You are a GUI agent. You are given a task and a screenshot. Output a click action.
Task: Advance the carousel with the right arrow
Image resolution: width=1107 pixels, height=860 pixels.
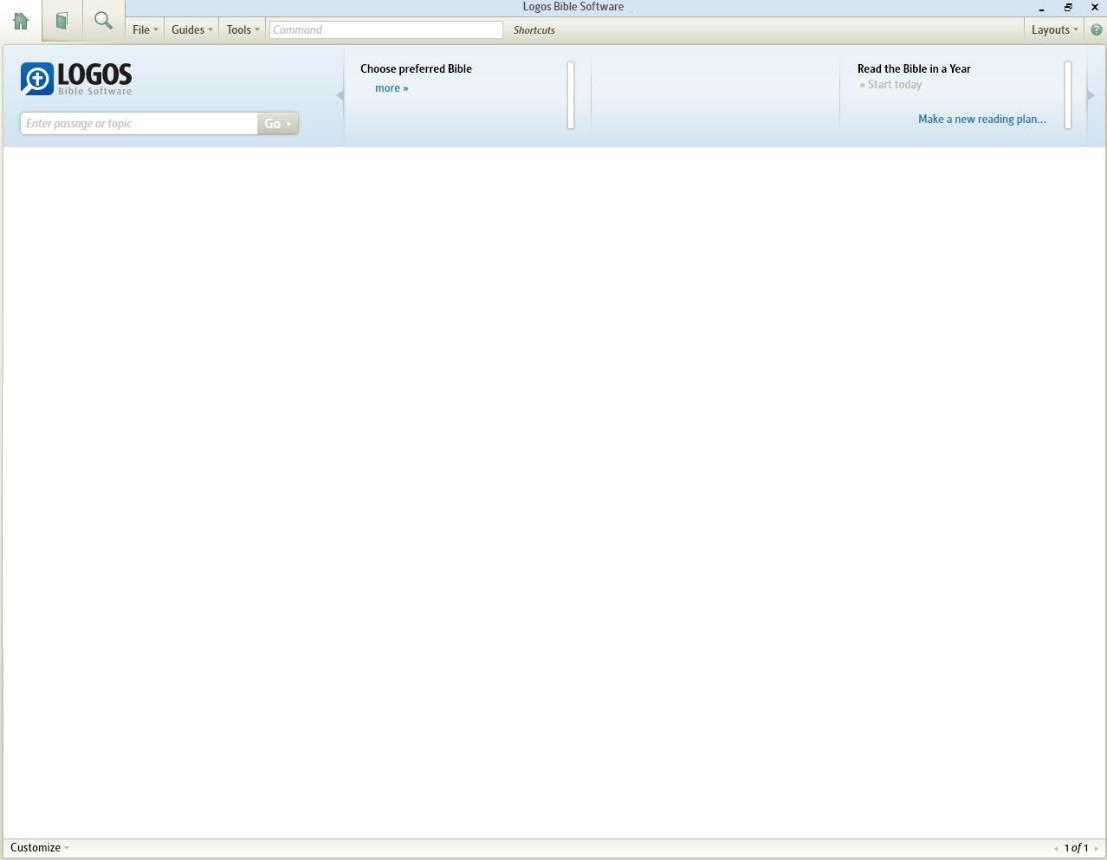(x=1091, y=93)
